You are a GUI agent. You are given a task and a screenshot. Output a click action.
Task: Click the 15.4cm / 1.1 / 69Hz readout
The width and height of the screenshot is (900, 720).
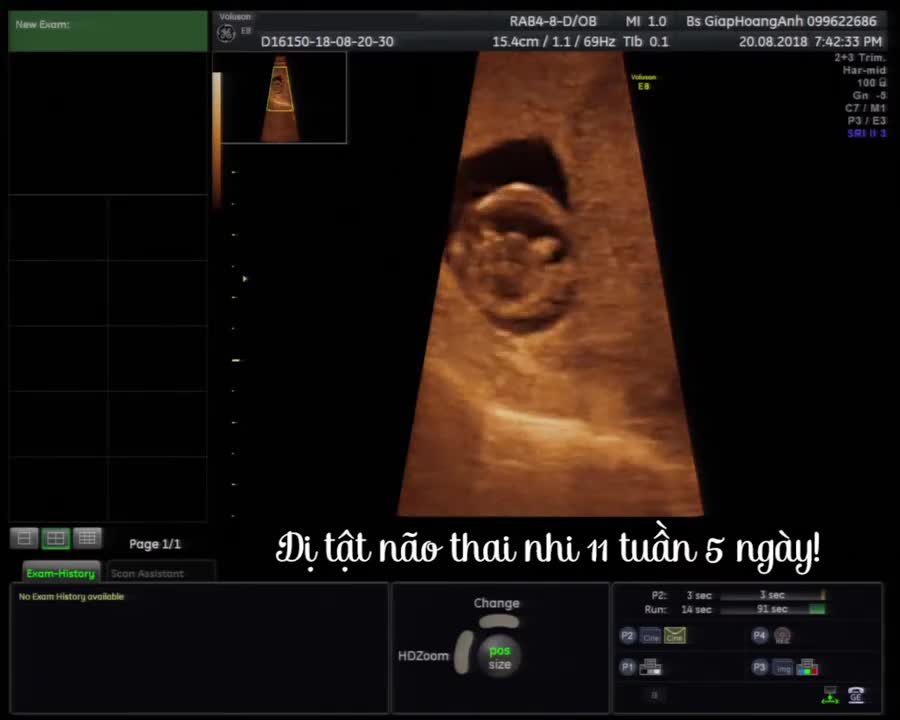(x=553, y=41)
